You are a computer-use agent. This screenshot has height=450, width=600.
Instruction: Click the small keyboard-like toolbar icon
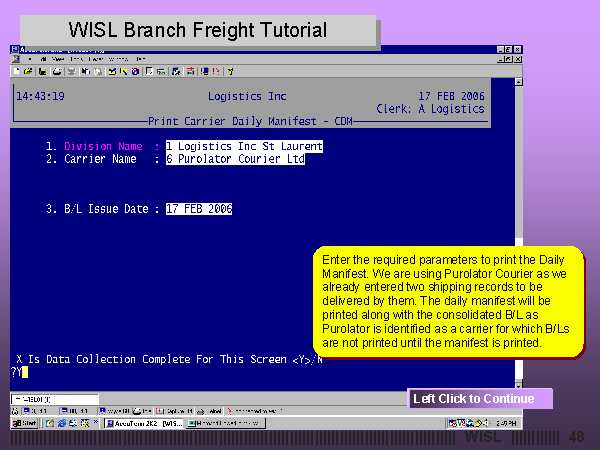161,72
